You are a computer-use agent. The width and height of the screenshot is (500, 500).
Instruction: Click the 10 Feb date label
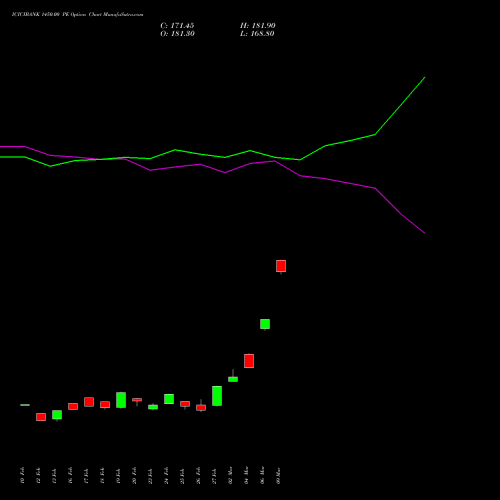click(x=22, y=475)
